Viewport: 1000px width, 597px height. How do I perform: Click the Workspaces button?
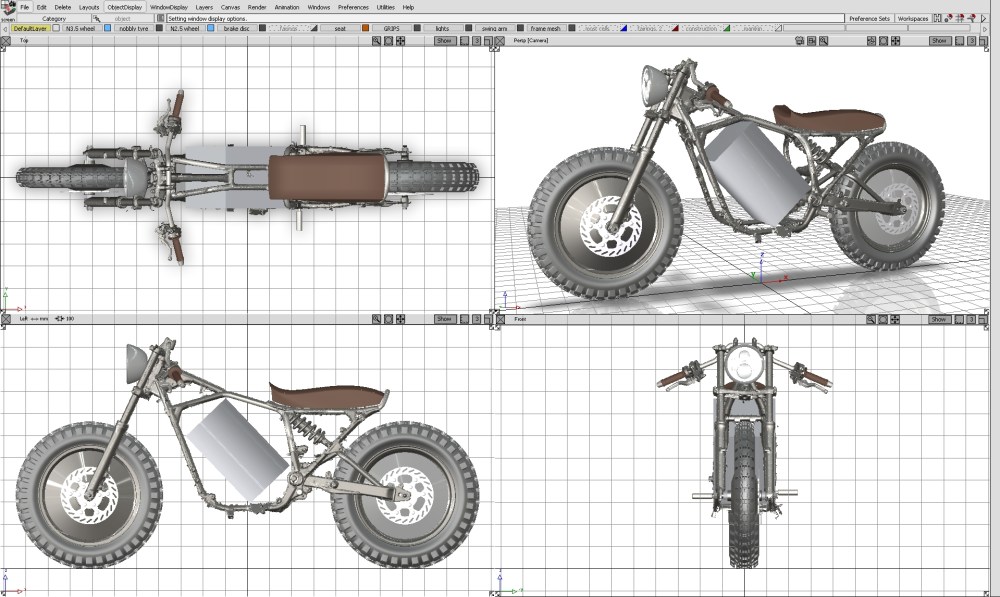912,18
